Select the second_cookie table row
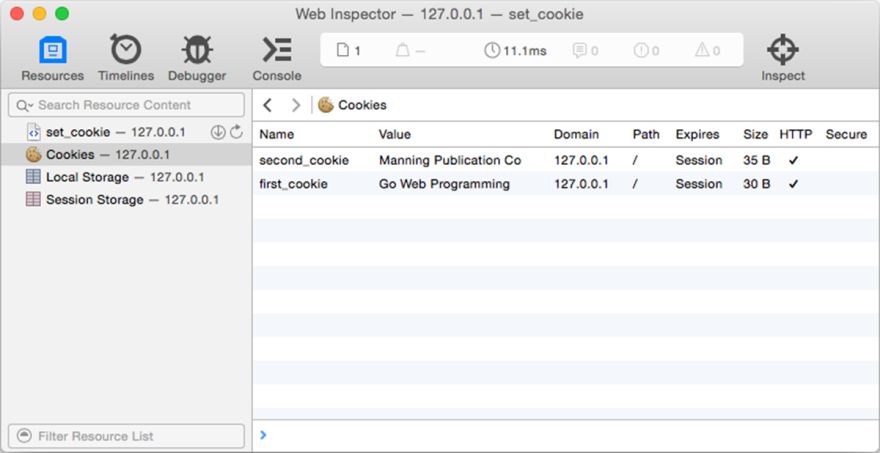The height and width of the screenshot is (453, 880). 566,161
